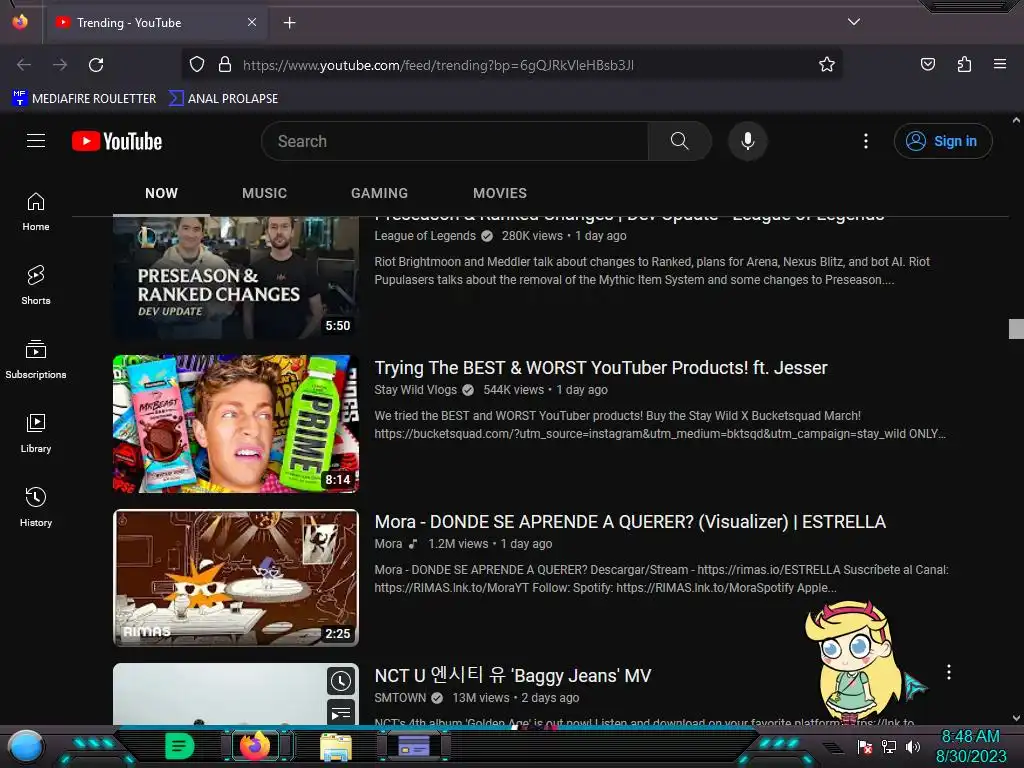Open the clock showing 8:48 AM

(x=971, y=746)
